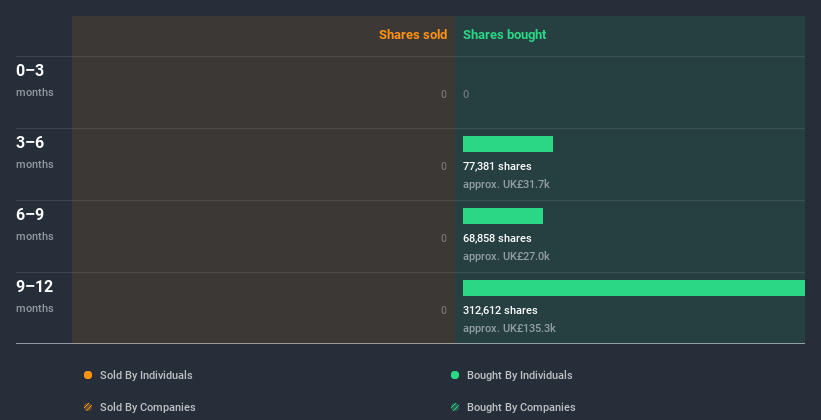Image resolution: width=821 pixels, height=420 pixels.
Task: Select the Bought By Individuals legend label
Action: point(519,375)
